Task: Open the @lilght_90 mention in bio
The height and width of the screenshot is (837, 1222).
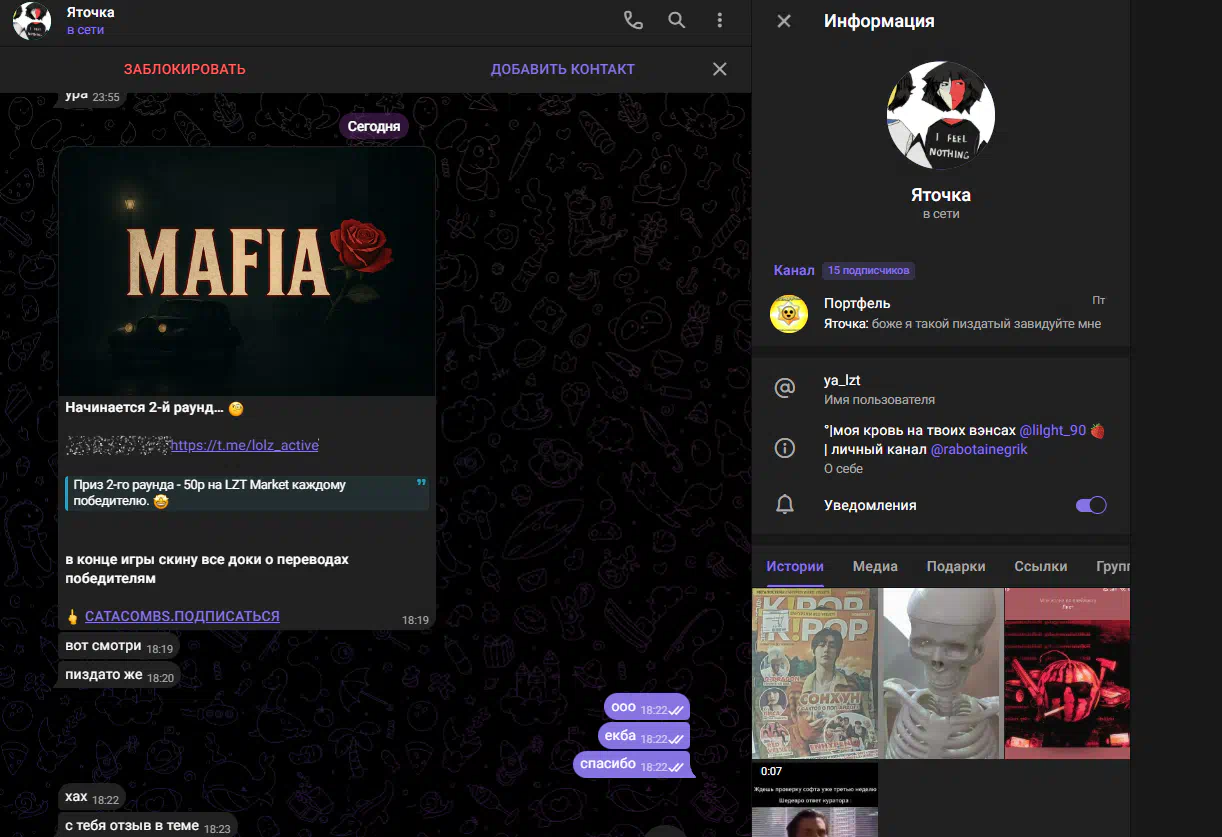Action: [x=1053, y=430]
